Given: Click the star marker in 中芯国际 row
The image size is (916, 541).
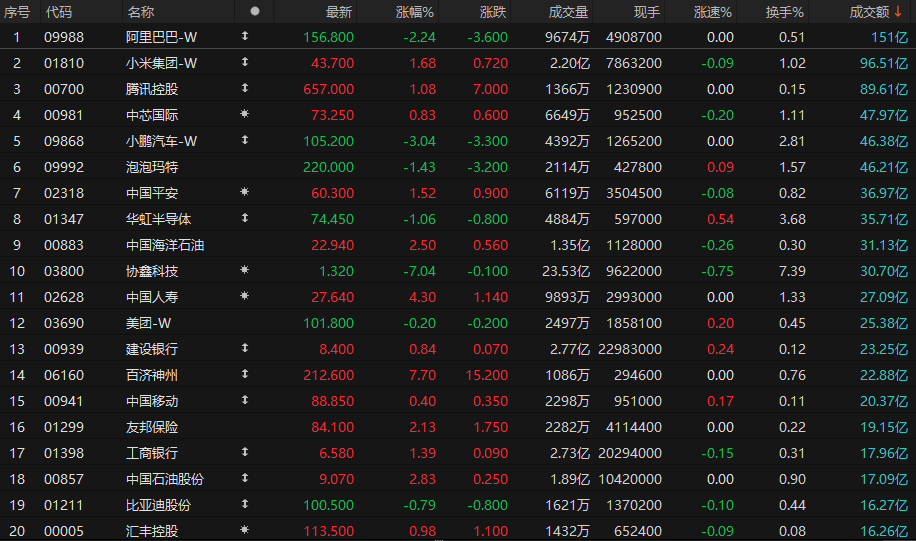Looking at the screenshot, I should pos(245,113).
